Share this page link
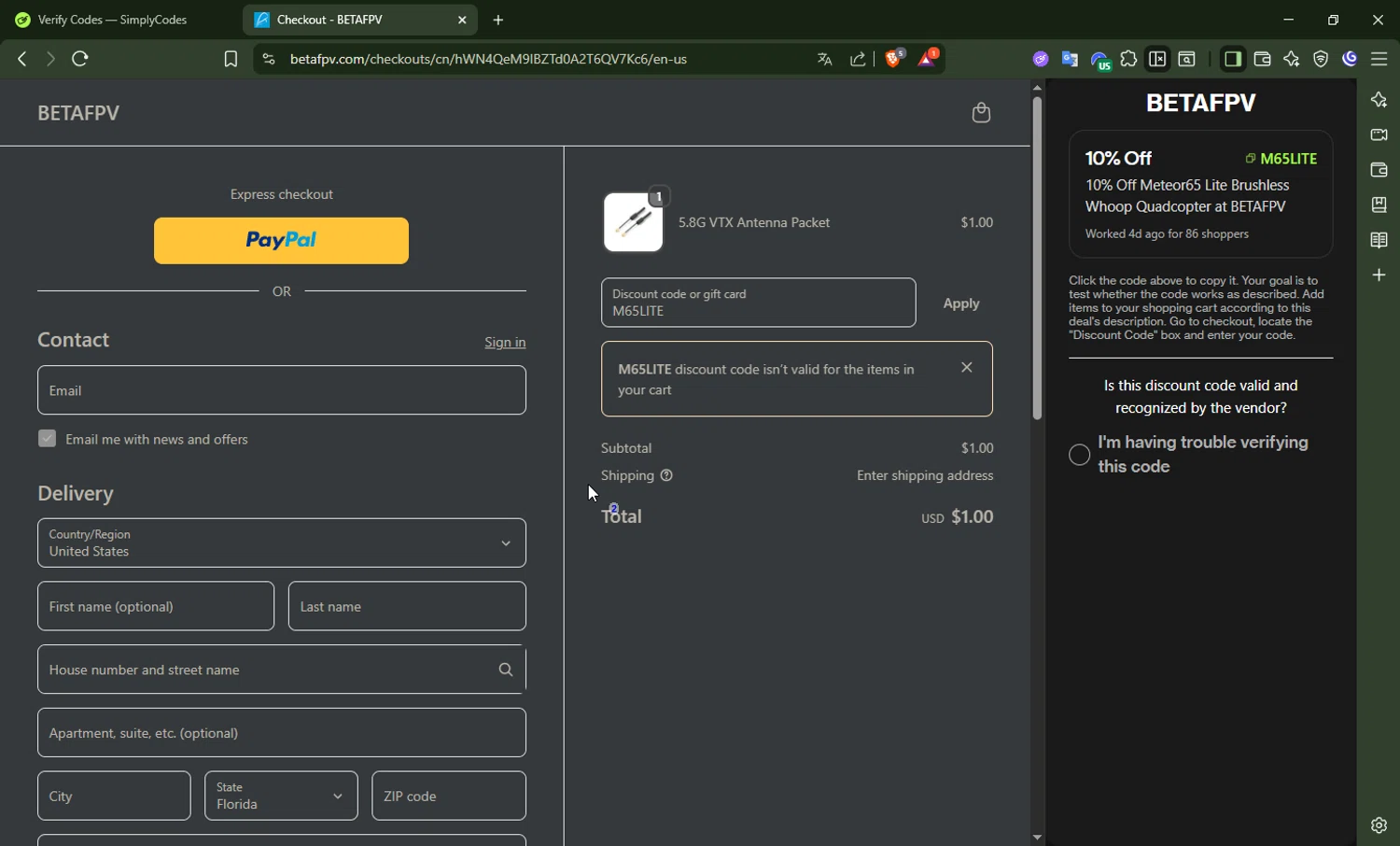The image size is (1400, 846). click(858, 59)
